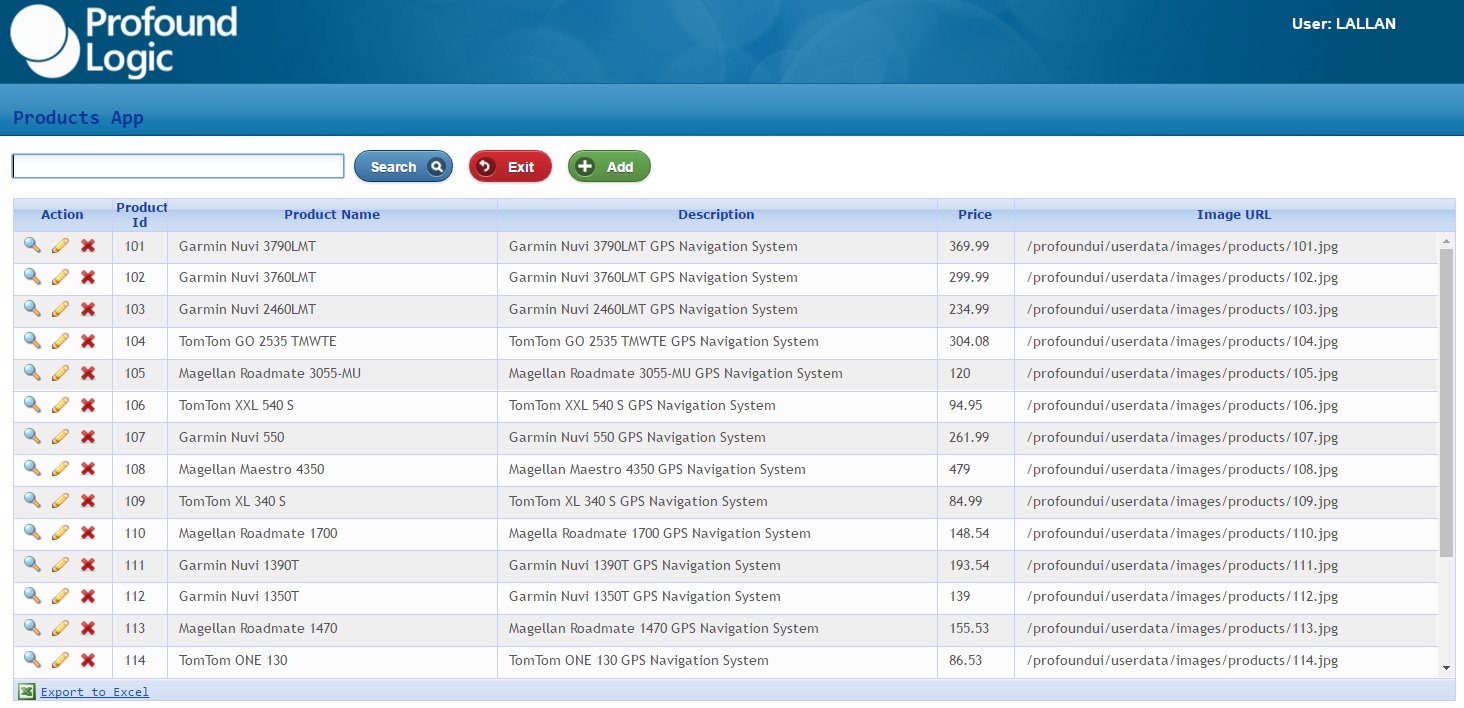1464x708 pixels.
Task: Delete Magellan Roadmate 1700 row
Action: (x=88, y=533)
